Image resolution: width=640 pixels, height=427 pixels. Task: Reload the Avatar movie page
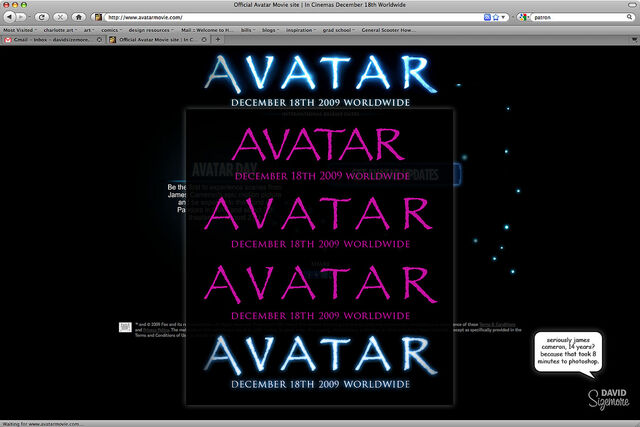tap(41, 17)
